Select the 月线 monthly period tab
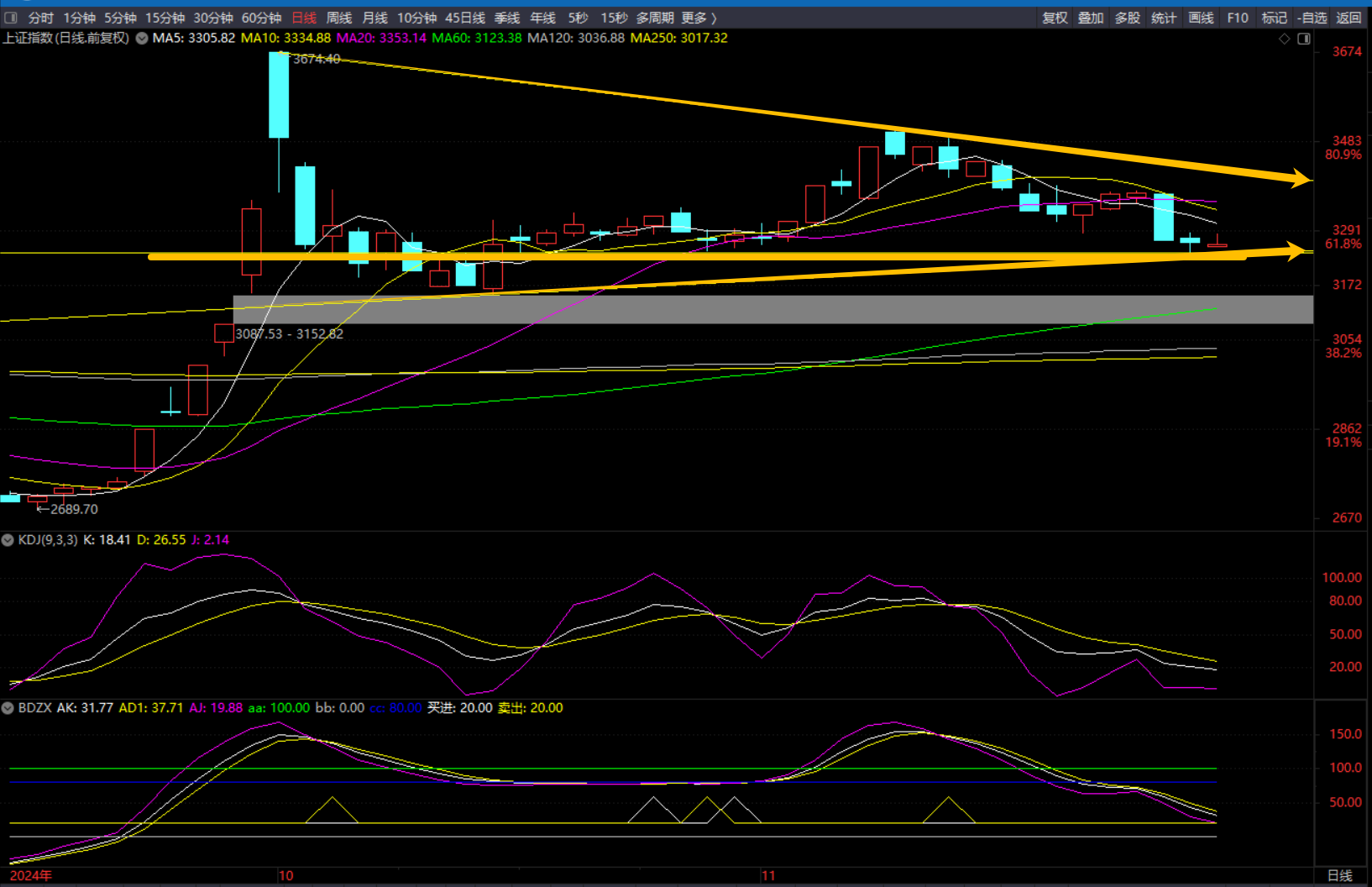 coord(374,18)
